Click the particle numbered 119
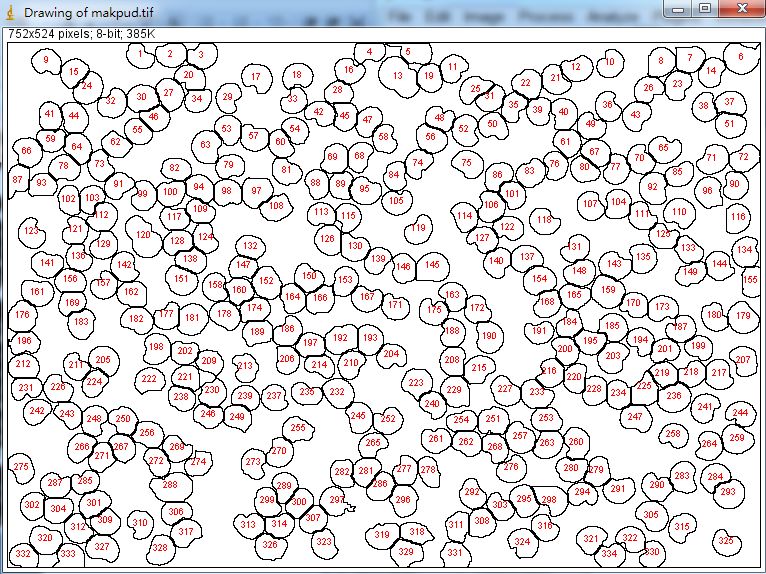 (418, 228)
